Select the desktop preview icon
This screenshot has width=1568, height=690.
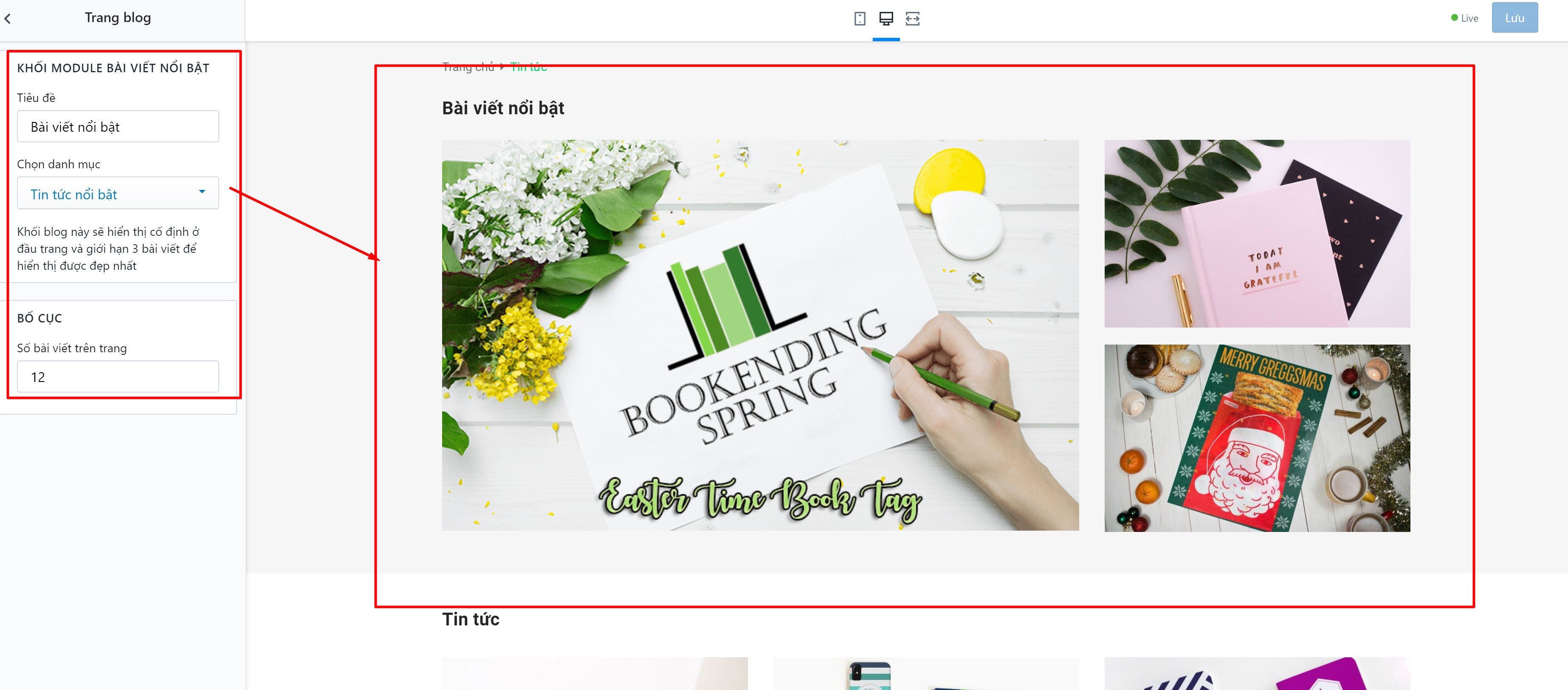click(886, 19)
